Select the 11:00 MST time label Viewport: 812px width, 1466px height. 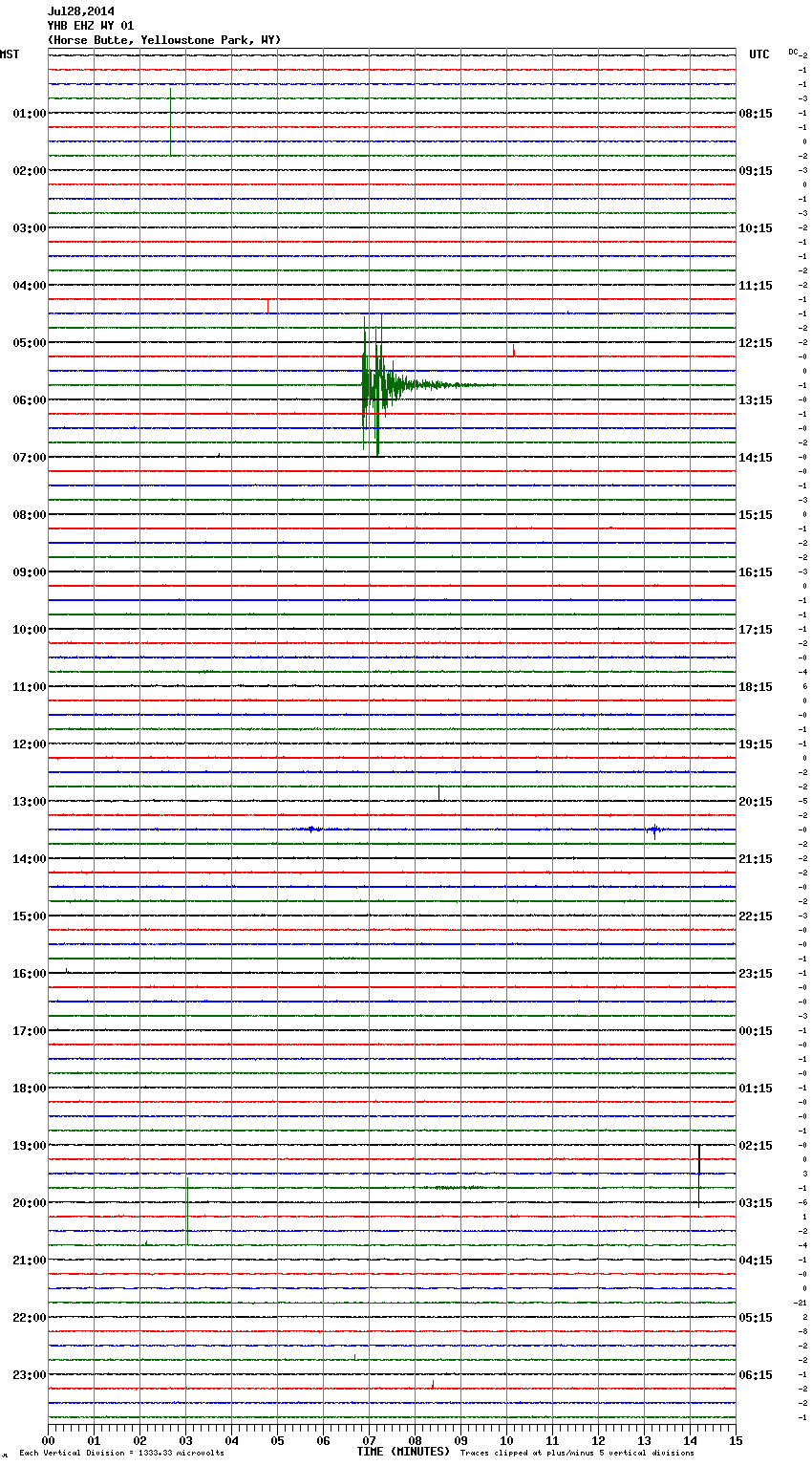pos(30,687)
